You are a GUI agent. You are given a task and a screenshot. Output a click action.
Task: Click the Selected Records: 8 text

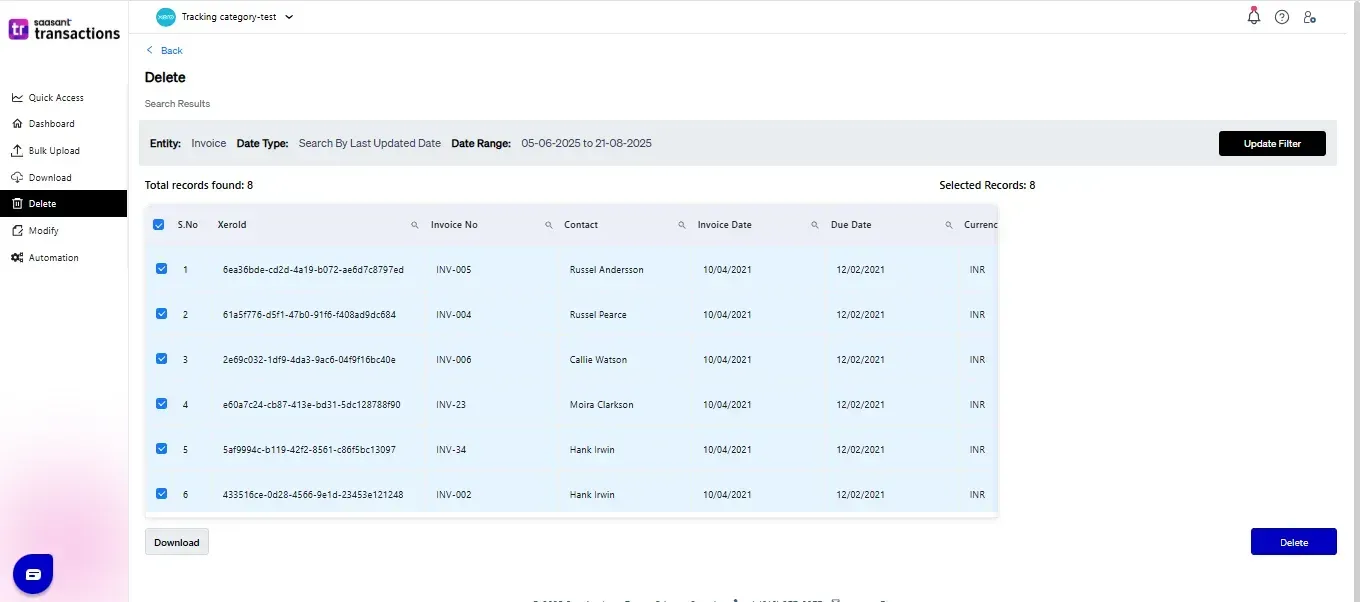tap(987, 186)
